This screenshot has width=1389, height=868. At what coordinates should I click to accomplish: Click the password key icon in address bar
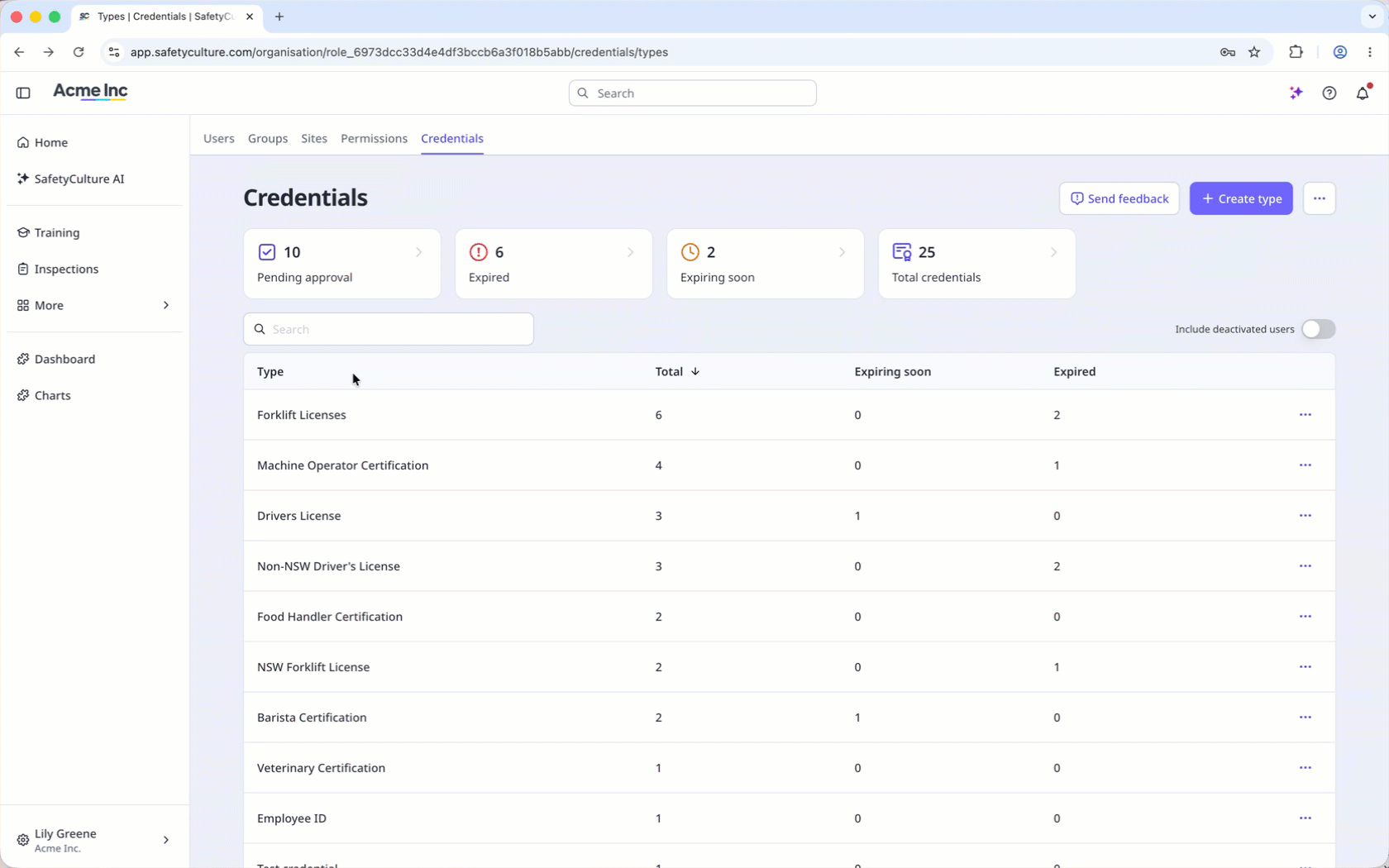1228,52
